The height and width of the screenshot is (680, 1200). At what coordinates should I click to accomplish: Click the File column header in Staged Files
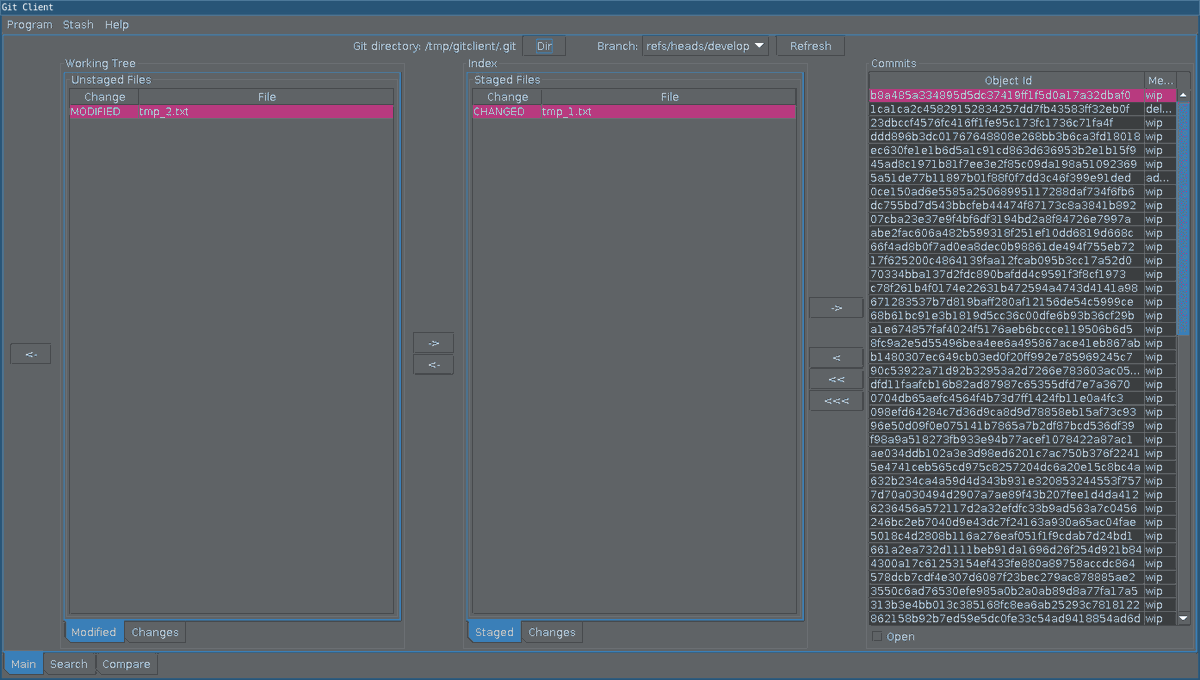[x=670, y=97]
